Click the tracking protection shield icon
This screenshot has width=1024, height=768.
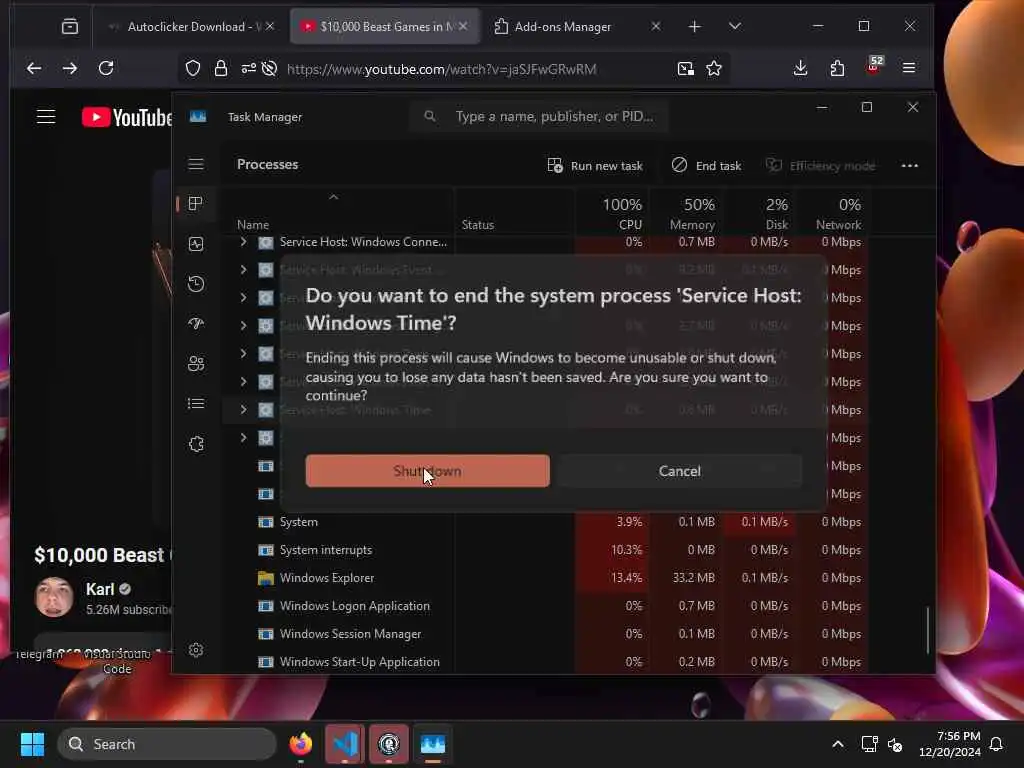point(193,69)
